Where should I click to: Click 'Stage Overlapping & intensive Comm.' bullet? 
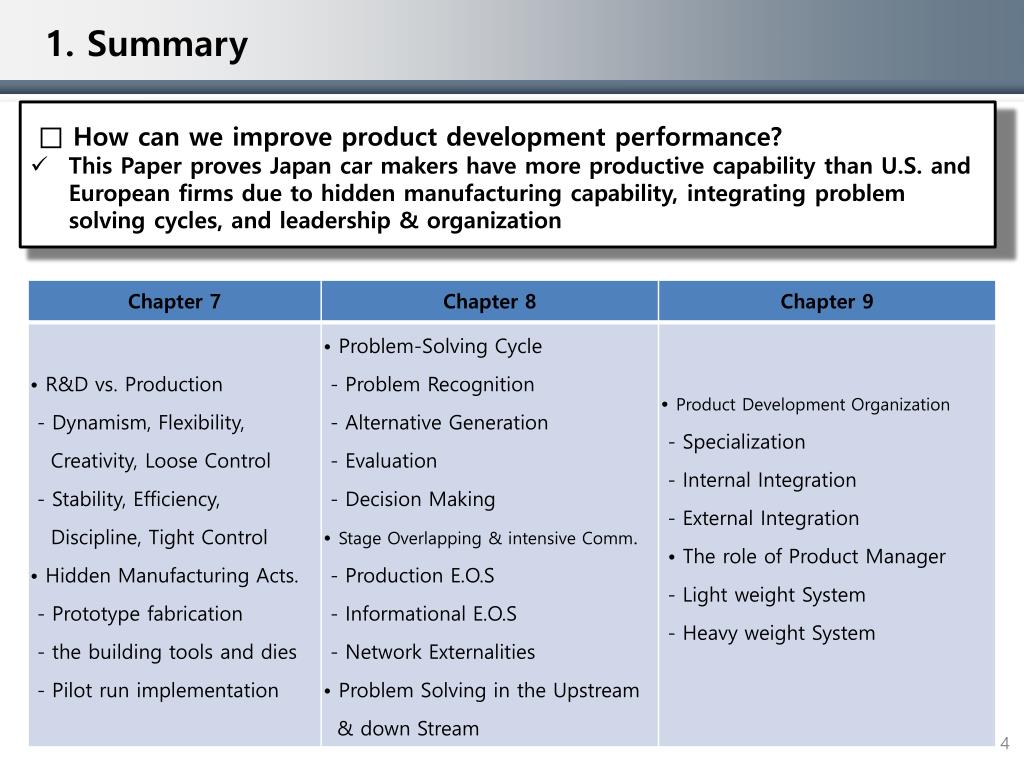click(488, 538)
